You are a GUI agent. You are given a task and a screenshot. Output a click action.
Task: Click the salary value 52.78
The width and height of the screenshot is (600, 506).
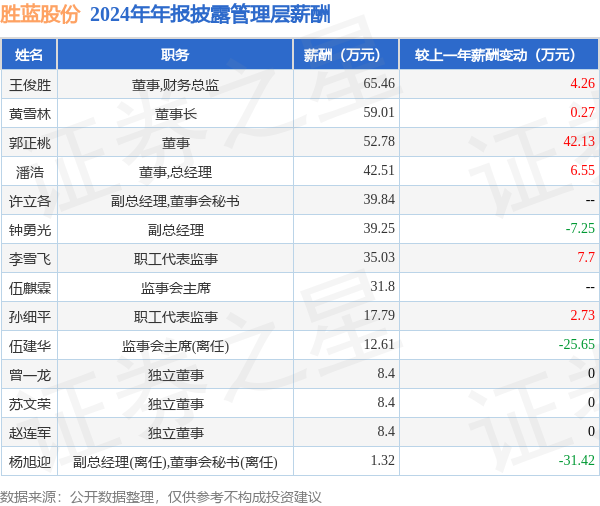pos(379,141)
